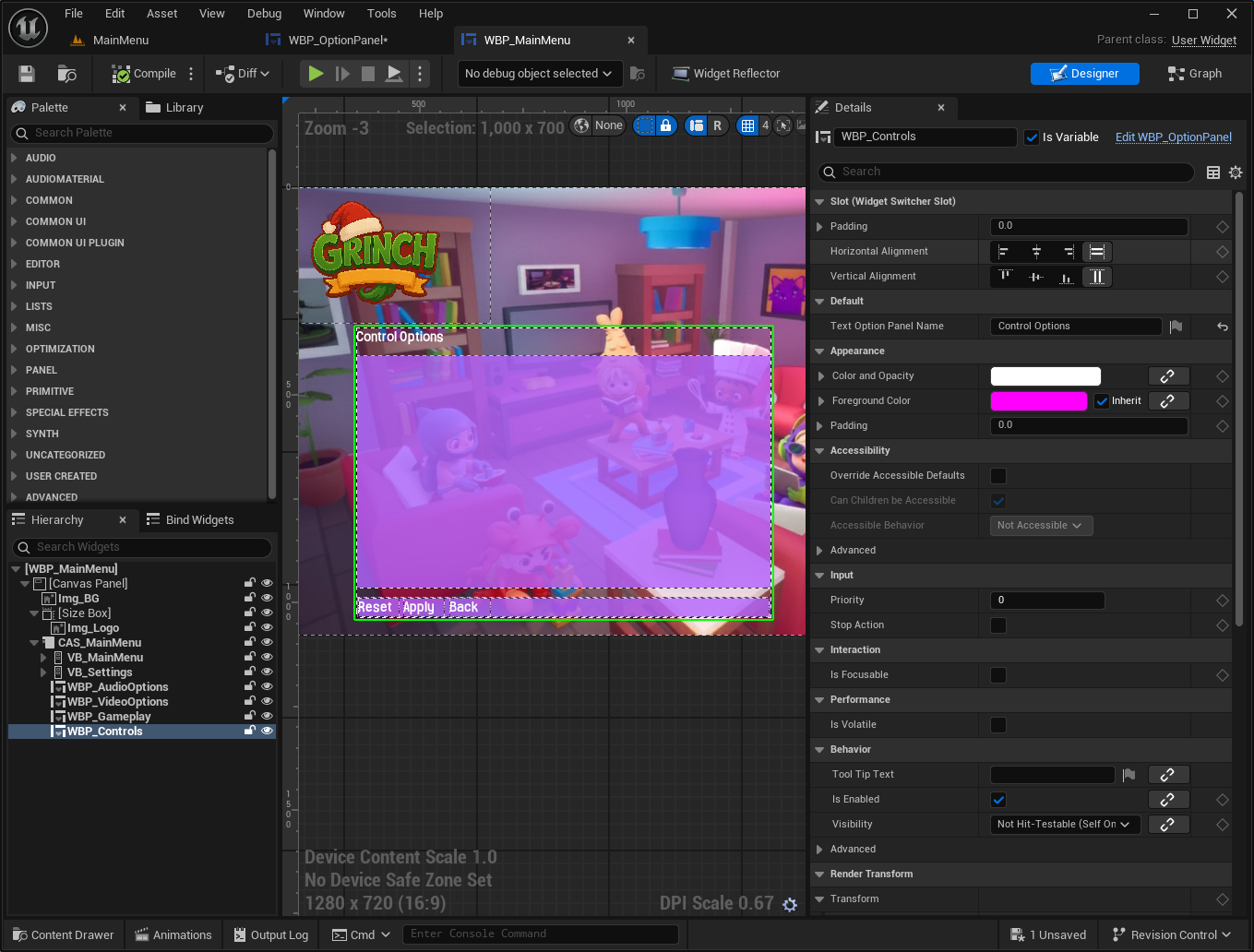Open the Bind Widgets tab

tap(190, 519)
